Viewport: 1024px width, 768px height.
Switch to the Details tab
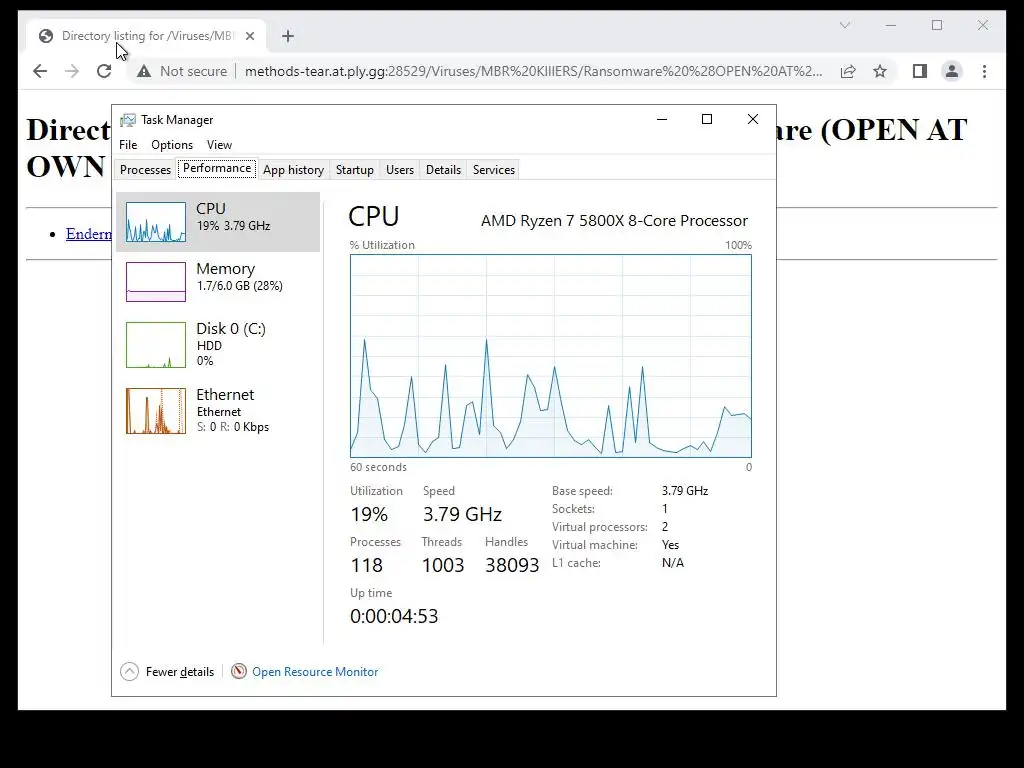tap(443, 170)
